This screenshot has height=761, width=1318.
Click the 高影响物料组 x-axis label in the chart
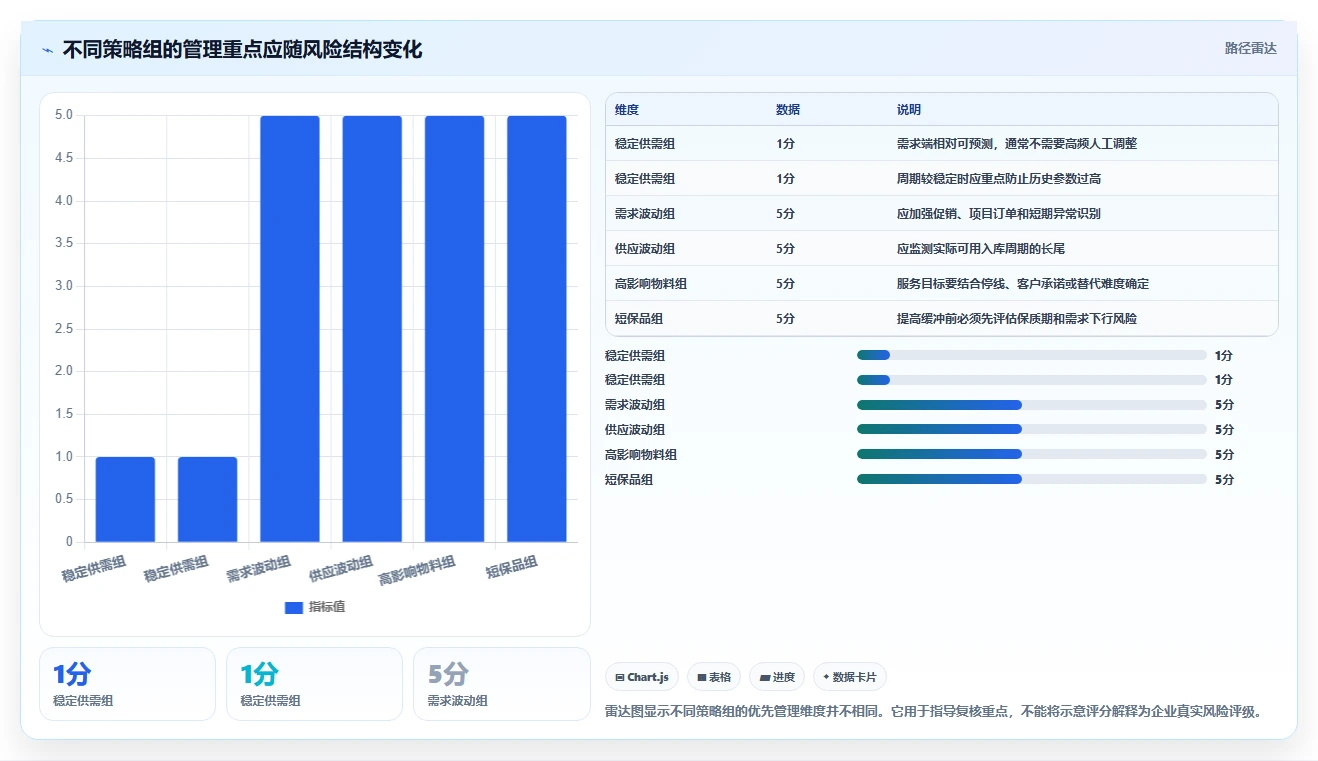(417, 571)
